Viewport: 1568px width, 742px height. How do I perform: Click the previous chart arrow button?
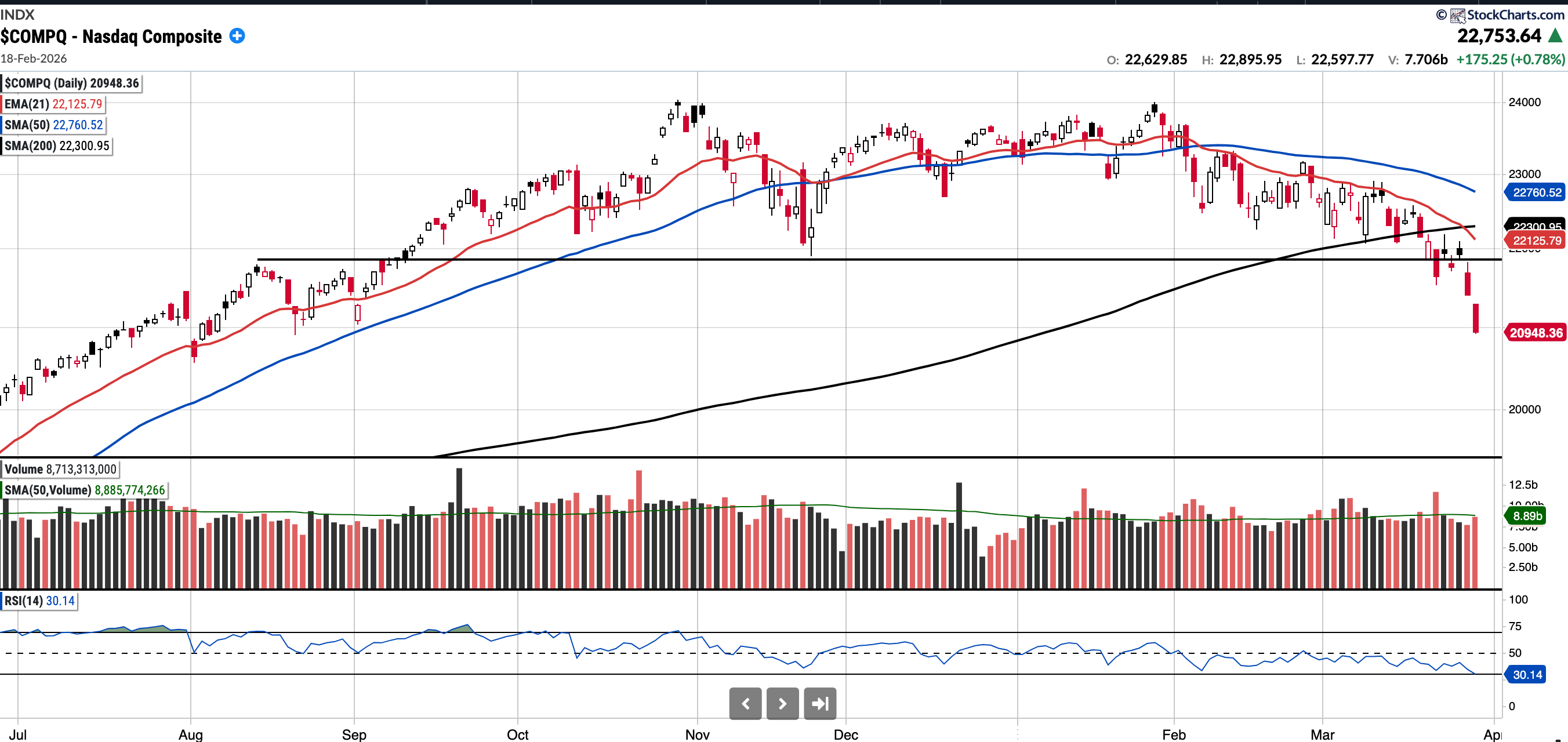pos(745,704)
